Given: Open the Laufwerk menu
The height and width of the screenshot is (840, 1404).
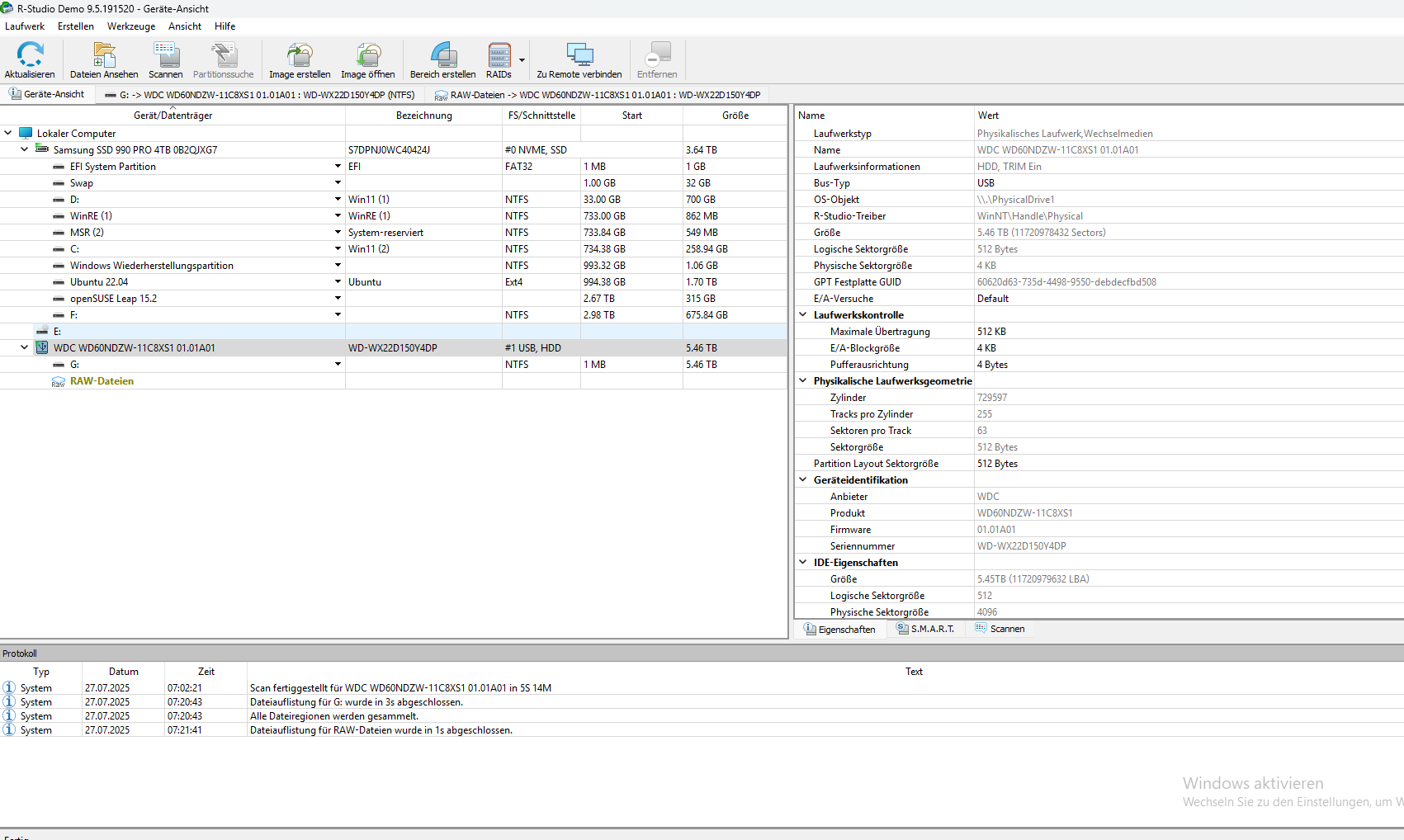Looking at the screenshot, I should click(25, 26).
